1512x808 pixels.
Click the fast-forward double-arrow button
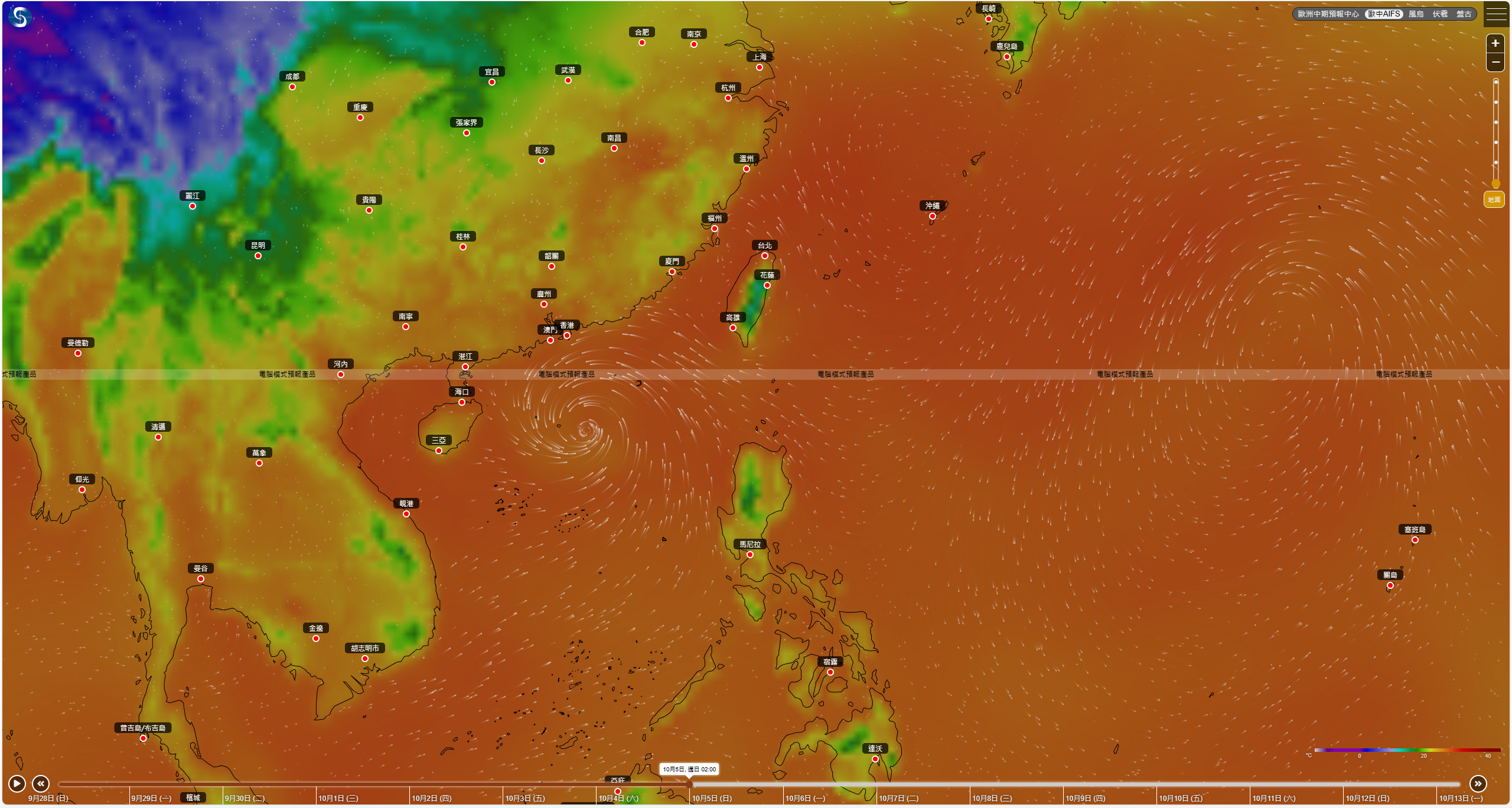(x=1478, y=783)
